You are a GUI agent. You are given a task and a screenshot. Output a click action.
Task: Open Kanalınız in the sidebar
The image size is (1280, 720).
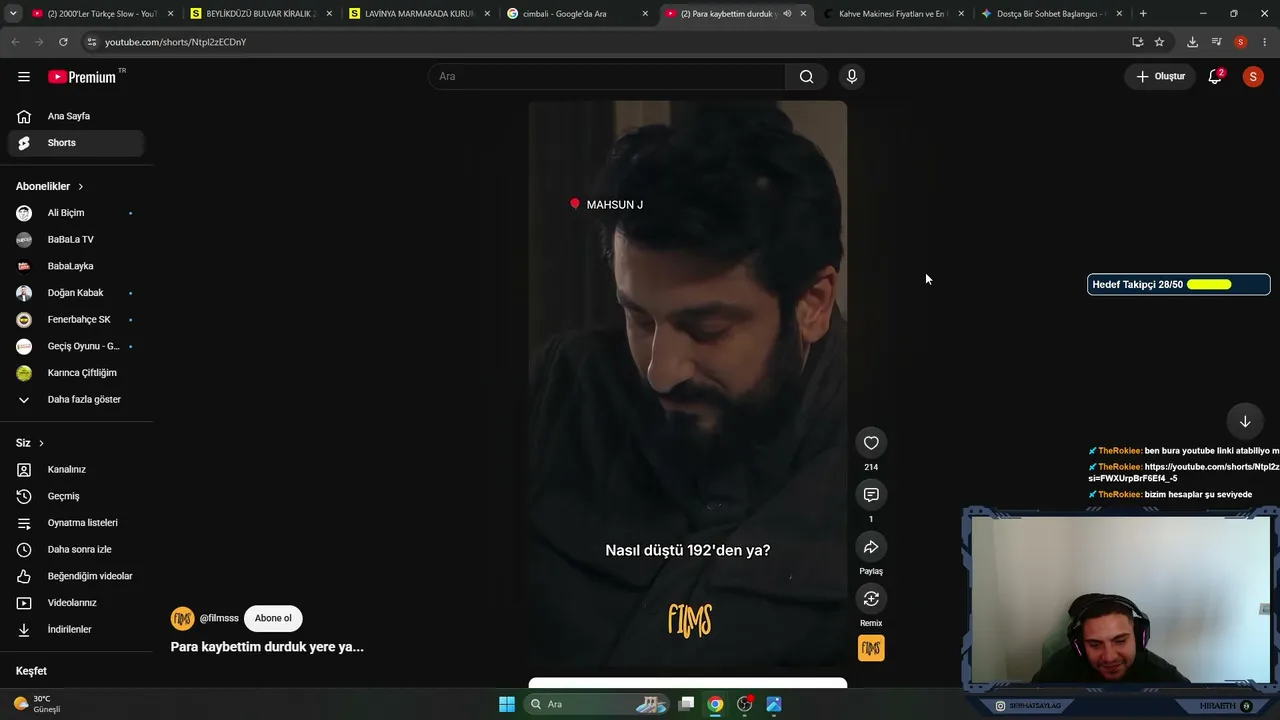pos(76,469)
